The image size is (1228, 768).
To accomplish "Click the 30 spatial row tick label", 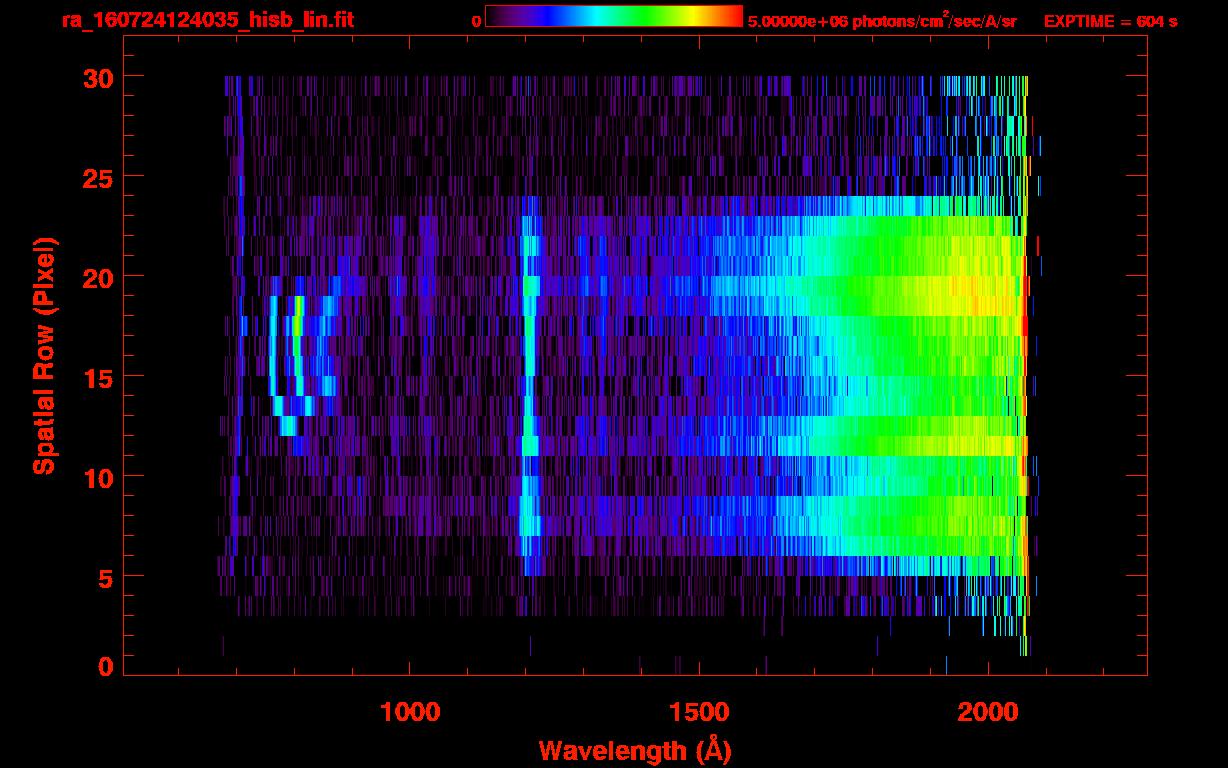I will coord(98,77).
